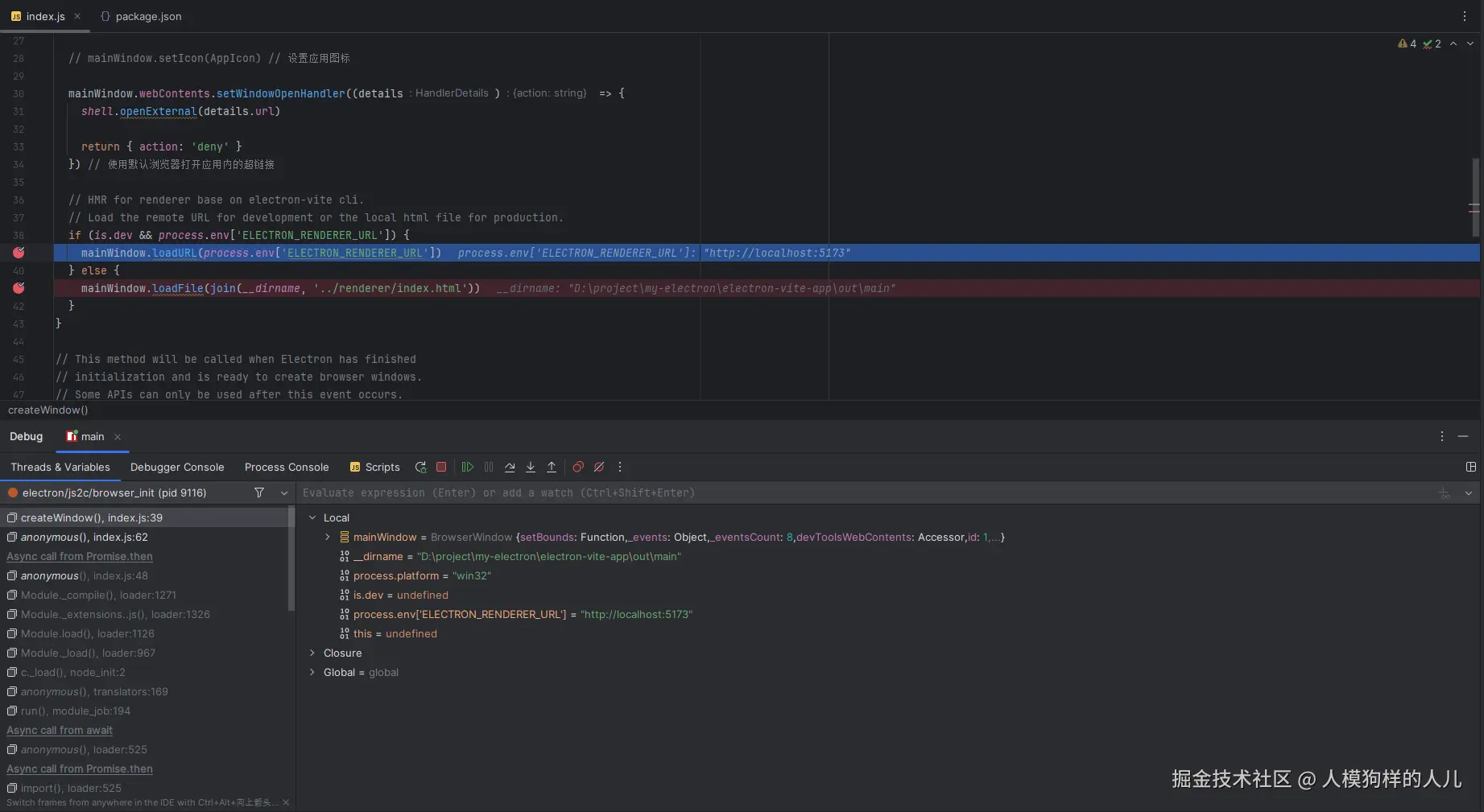Select the process.platform variable row
The image size is (1484, 812).
pos(890,575)
